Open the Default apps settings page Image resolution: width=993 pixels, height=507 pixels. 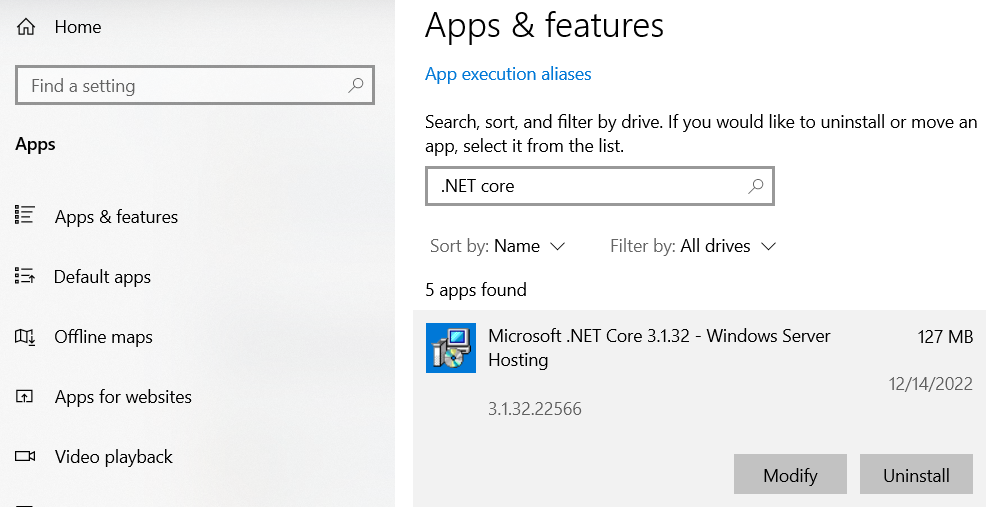[102, 277]
